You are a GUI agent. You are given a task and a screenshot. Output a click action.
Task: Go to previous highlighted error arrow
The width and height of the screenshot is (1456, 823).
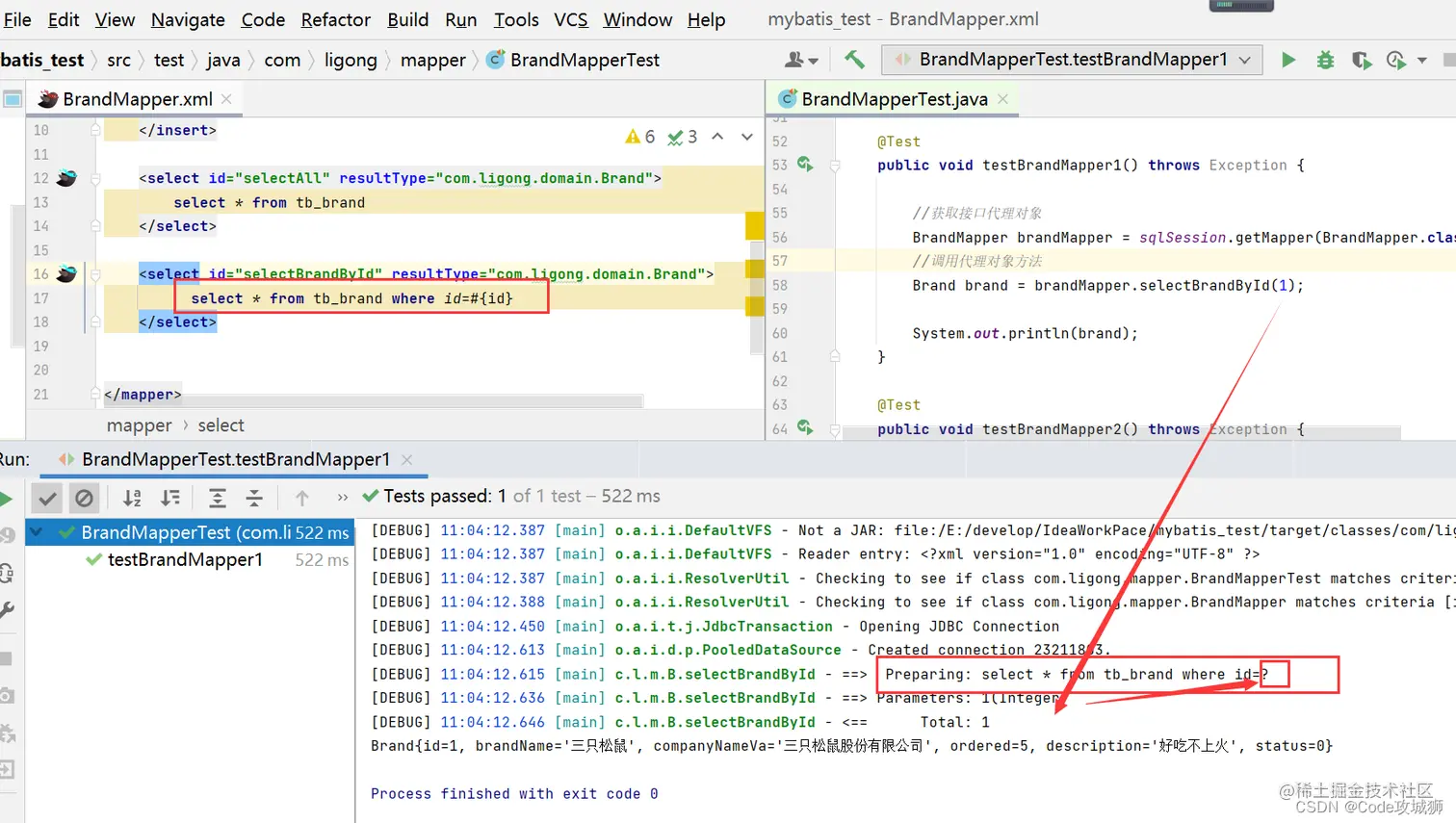(x=717, y=137)
